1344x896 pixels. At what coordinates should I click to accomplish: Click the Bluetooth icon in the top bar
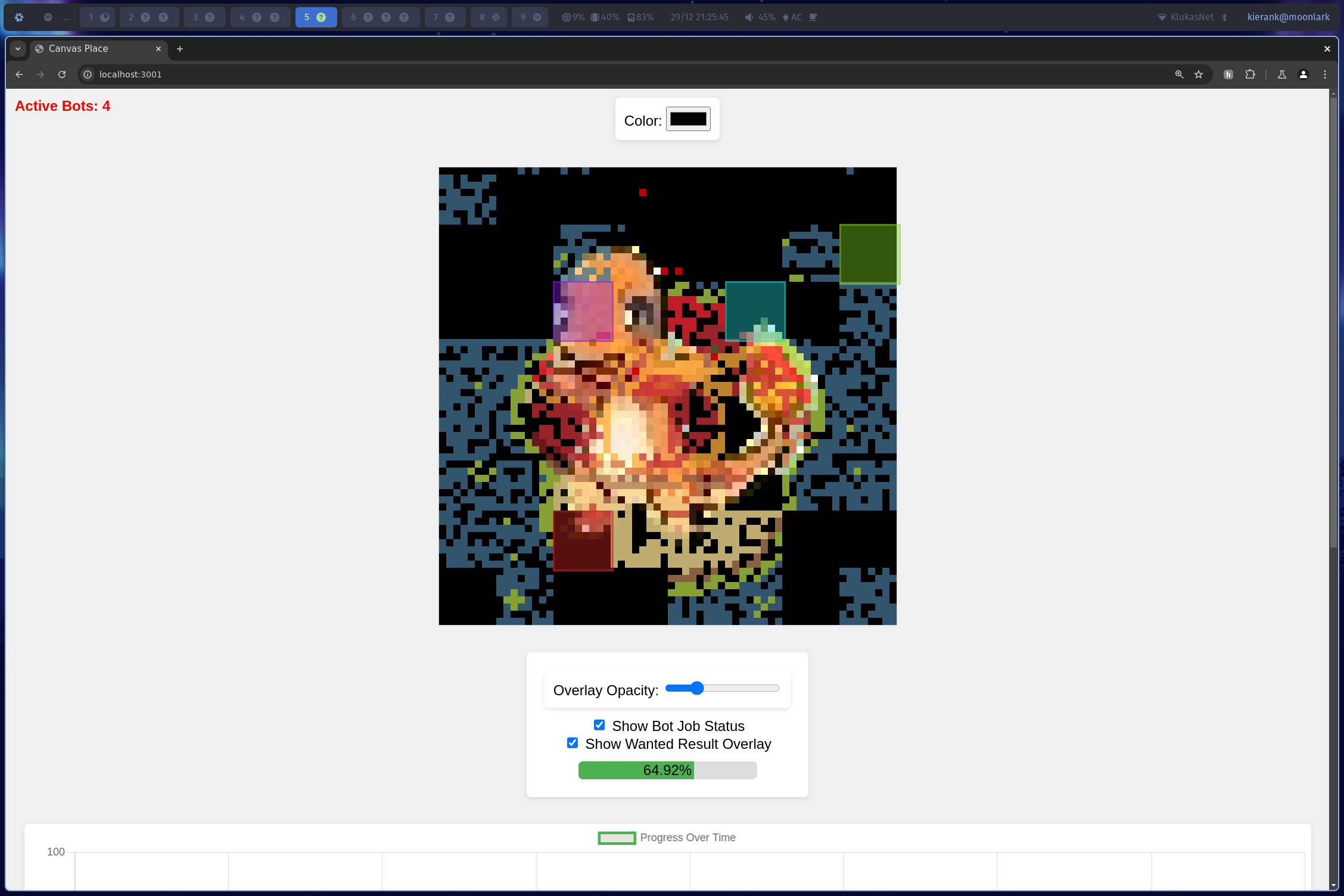[x=1224, y=17]
